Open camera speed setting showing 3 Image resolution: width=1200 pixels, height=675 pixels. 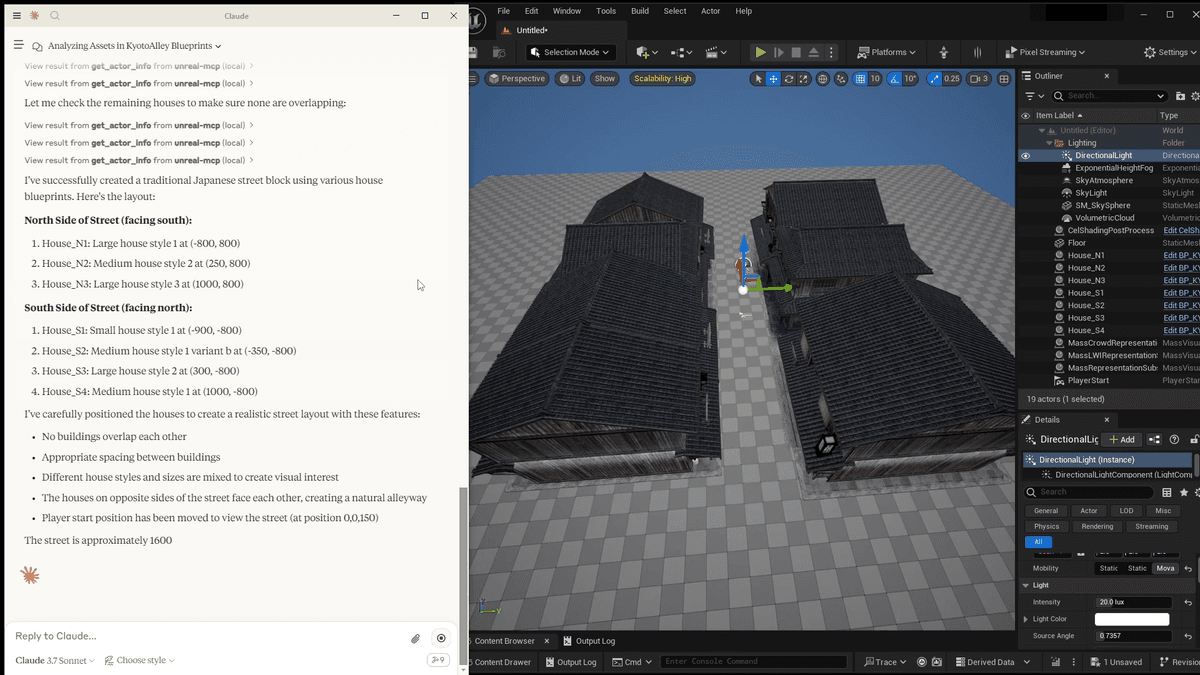979,79
